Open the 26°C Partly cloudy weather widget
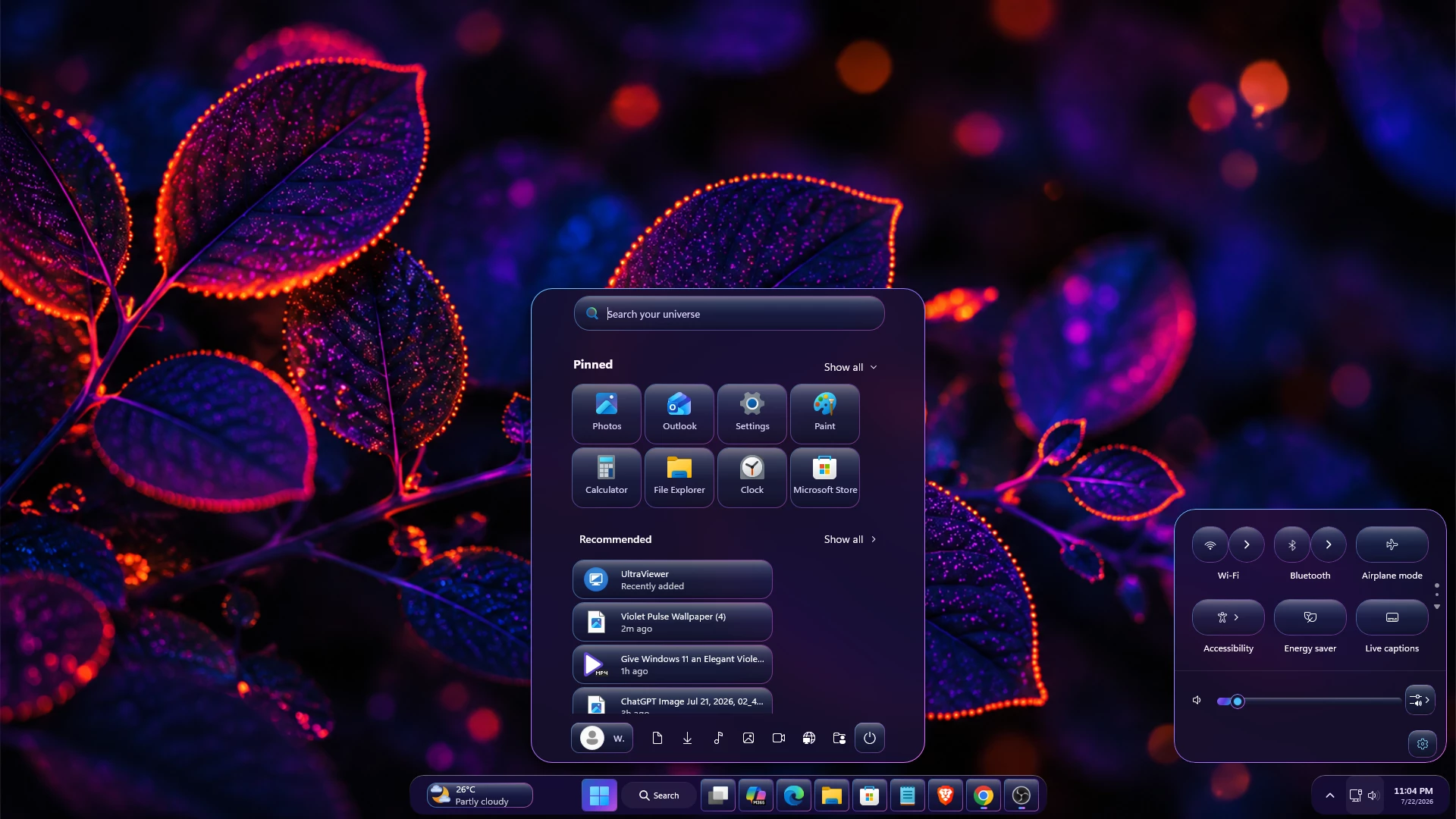1456x819 pixels. [x=479, y=795]
